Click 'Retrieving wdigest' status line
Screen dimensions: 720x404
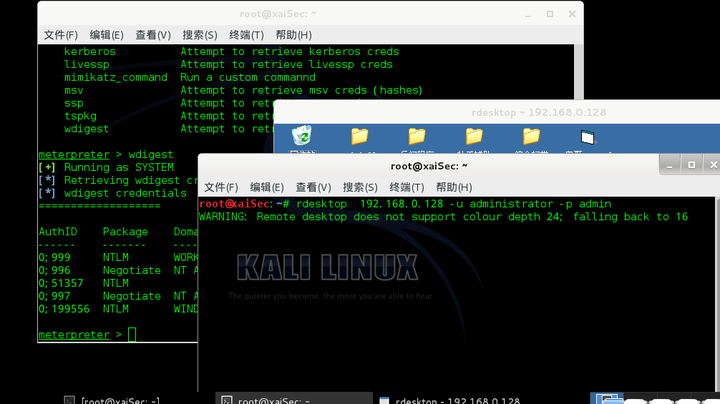pos(118,180)
